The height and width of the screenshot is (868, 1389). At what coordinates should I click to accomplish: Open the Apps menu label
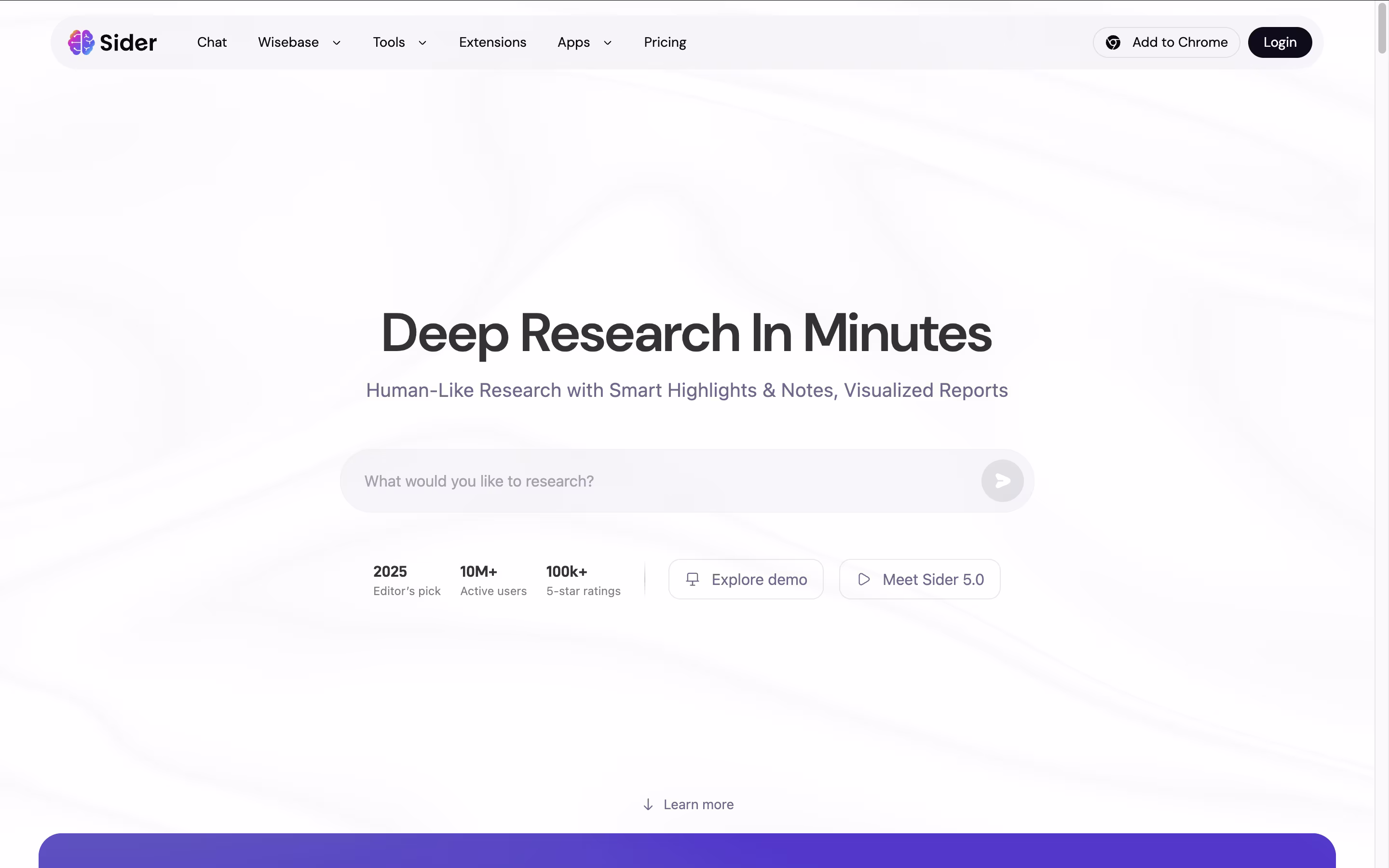click(x=573, y=43)
